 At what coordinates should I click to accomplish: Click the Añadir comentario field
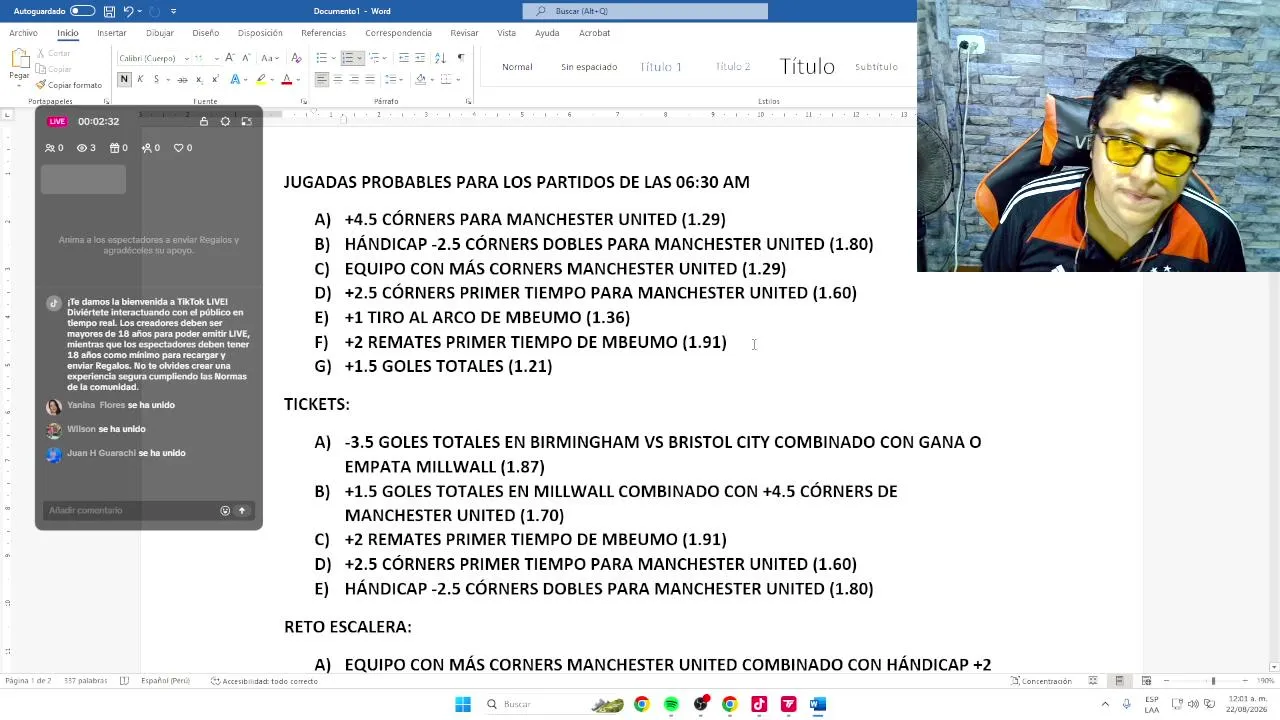click(x=130, y=510)
